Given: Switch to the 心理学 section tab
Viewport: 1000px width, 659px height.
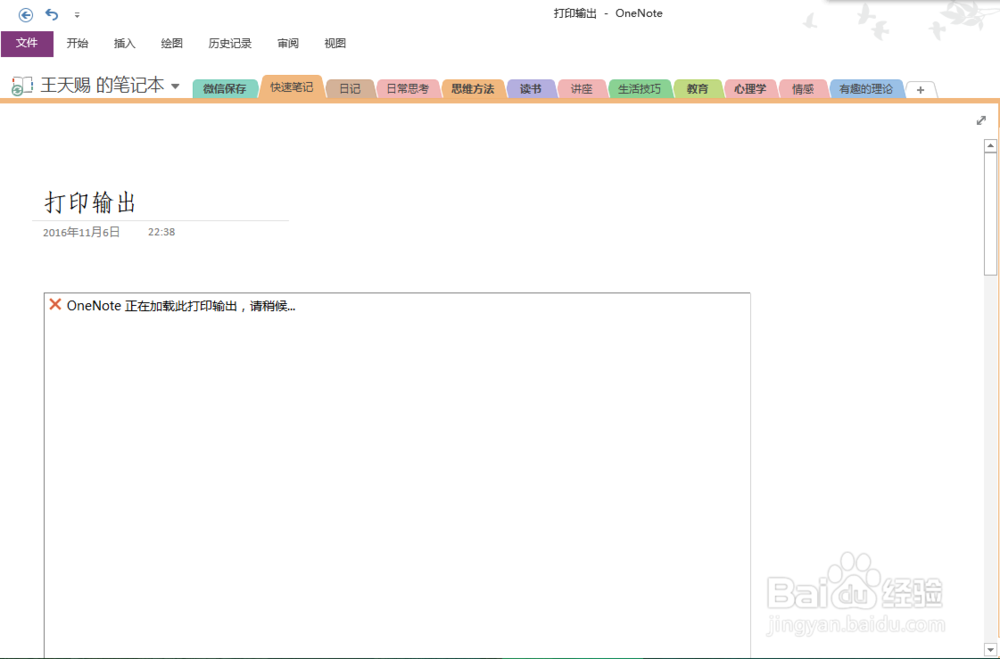Looking at the screenshot, I should point(750,89).
